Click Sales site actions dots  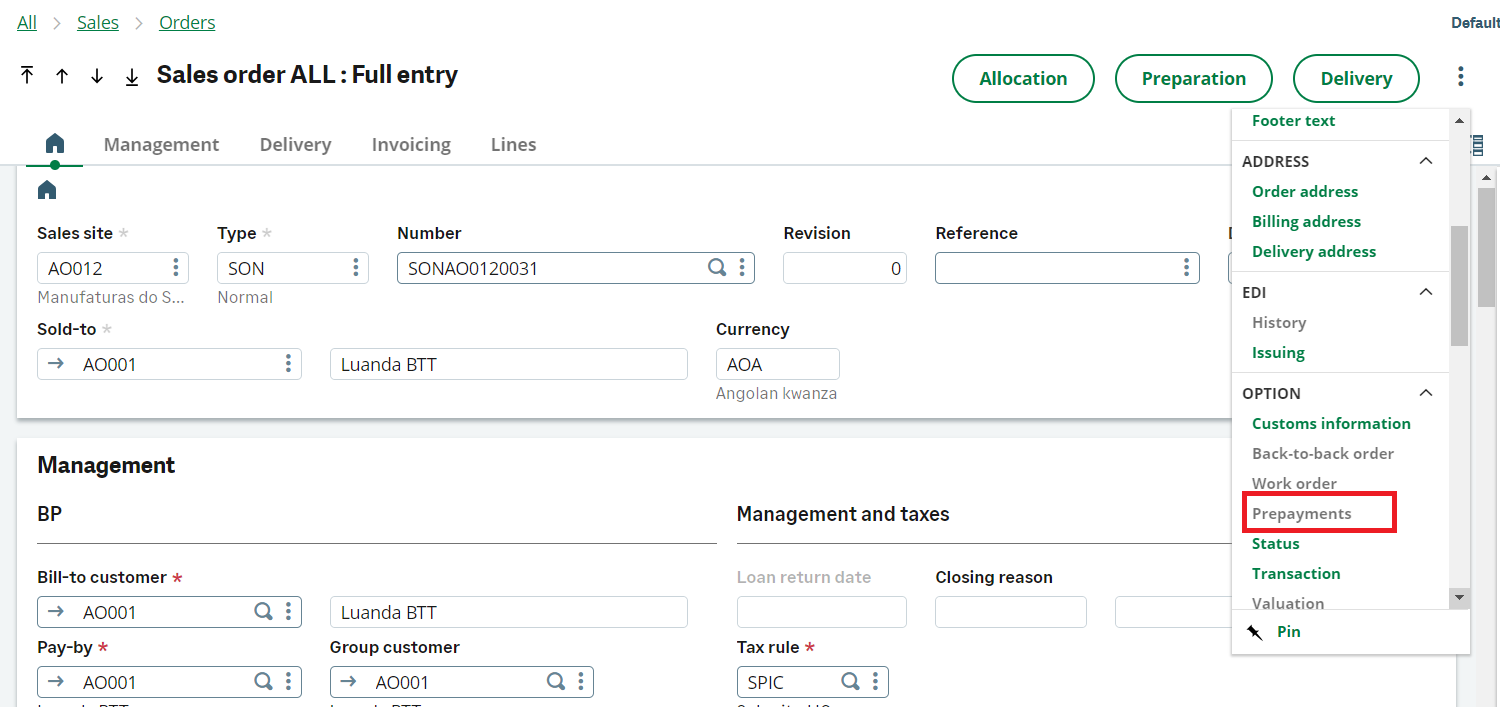[175, 268]
